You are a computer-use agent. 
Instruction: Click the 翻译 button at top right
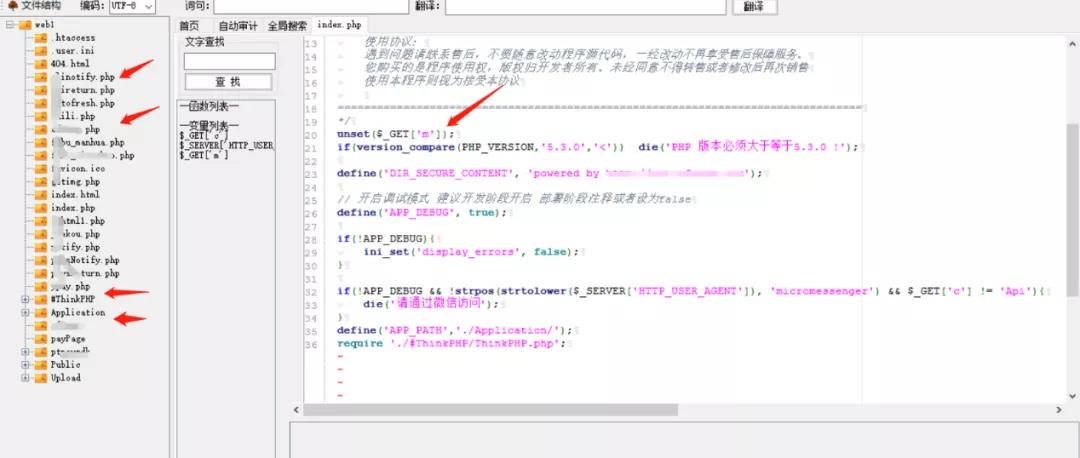pos(754,7)
